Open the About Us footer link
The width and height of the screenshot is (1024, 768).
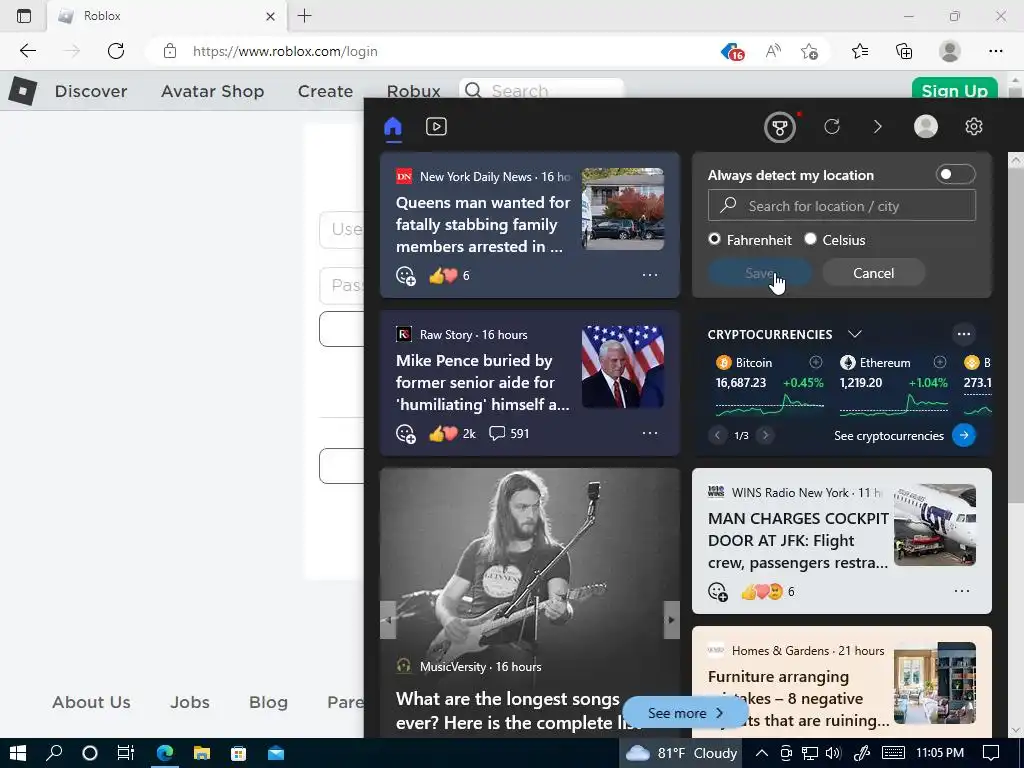point(91,702)
